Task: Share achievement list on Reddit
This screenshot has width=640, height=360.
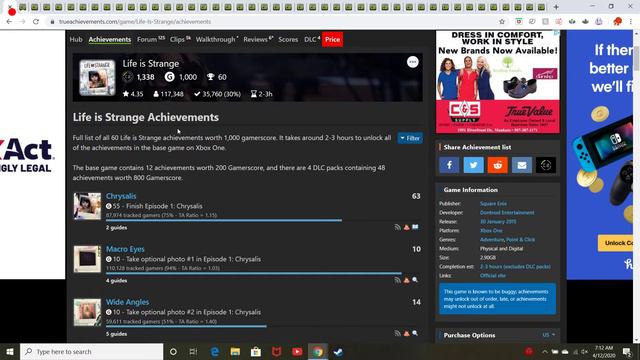Action: coord(498,165)
